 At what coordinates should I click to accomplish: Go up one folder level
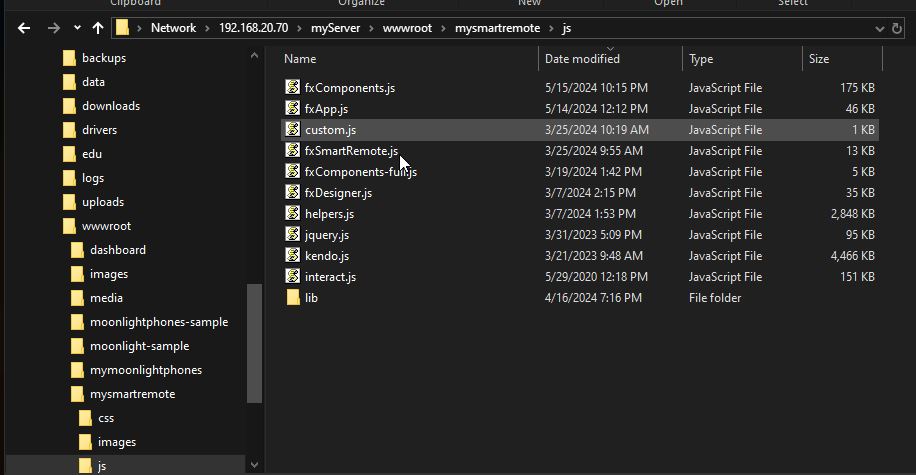(x=98, y=28)
